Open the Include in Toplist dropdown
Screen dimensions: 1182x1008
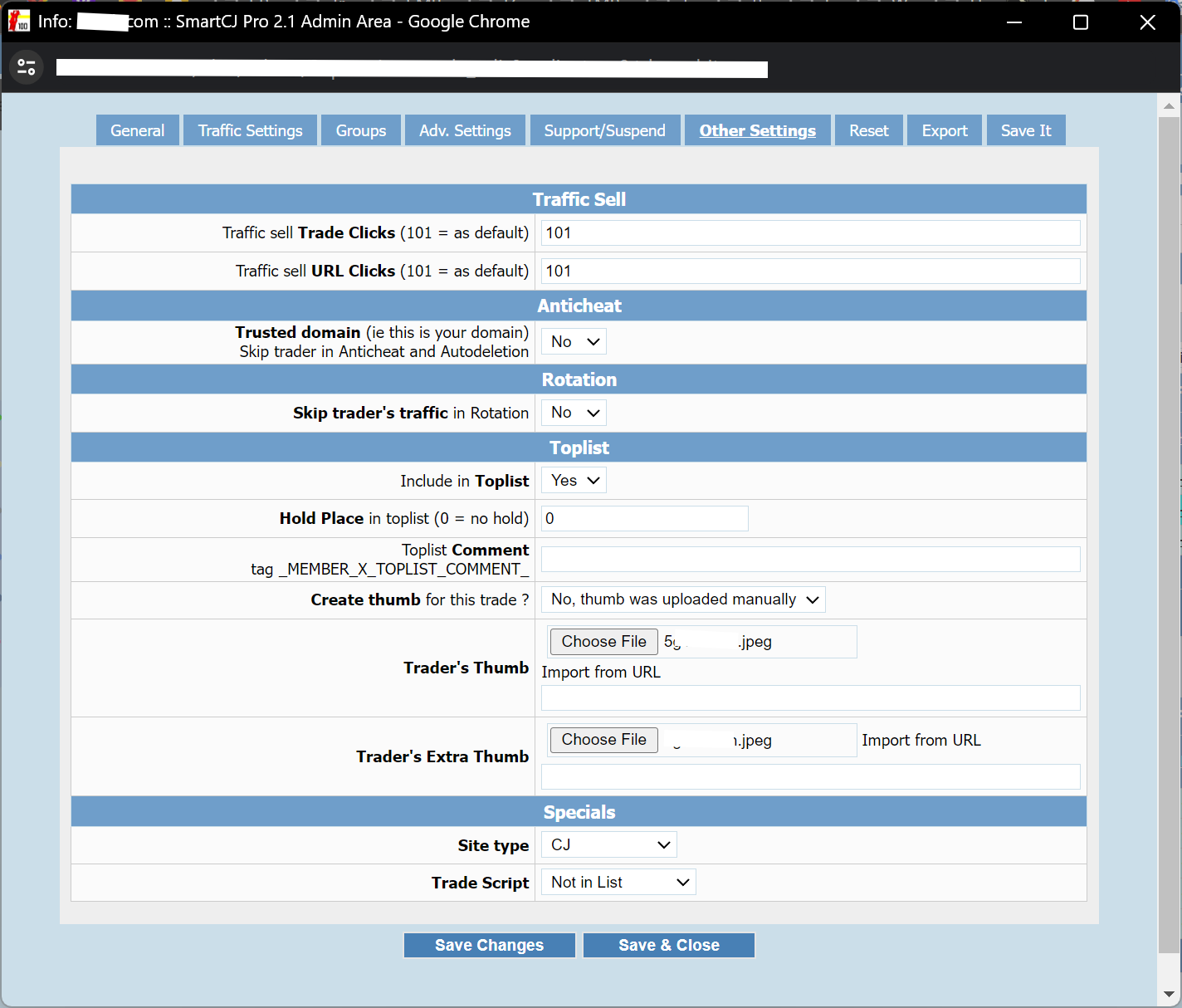pos(574,480)
